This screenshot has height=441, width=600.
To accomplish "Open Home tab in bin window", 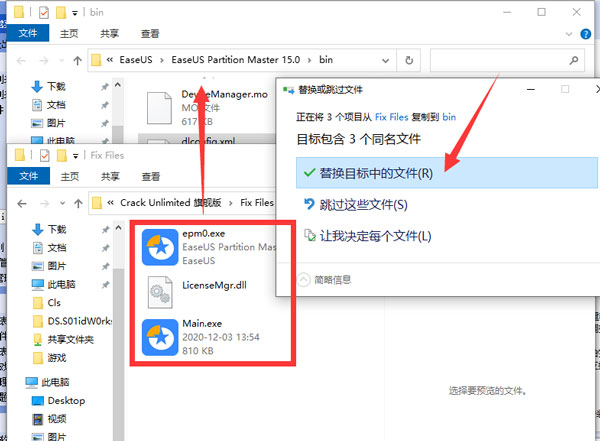I will point(69,33).
